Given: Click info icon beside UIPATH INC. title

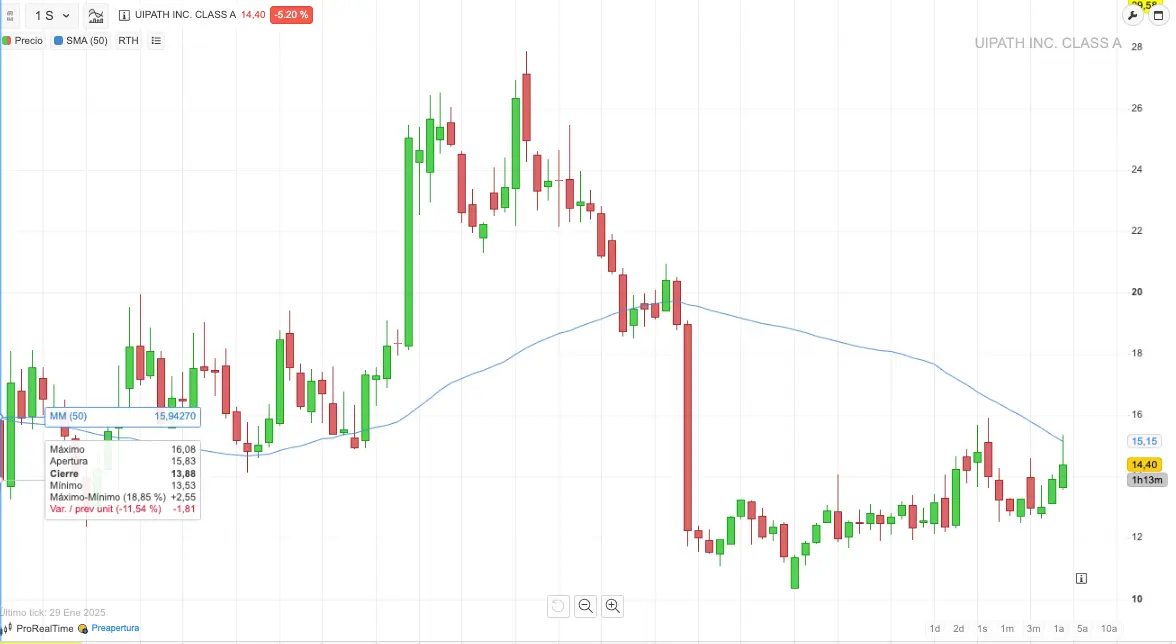Looking at the screenshot, I should point(124,15).
